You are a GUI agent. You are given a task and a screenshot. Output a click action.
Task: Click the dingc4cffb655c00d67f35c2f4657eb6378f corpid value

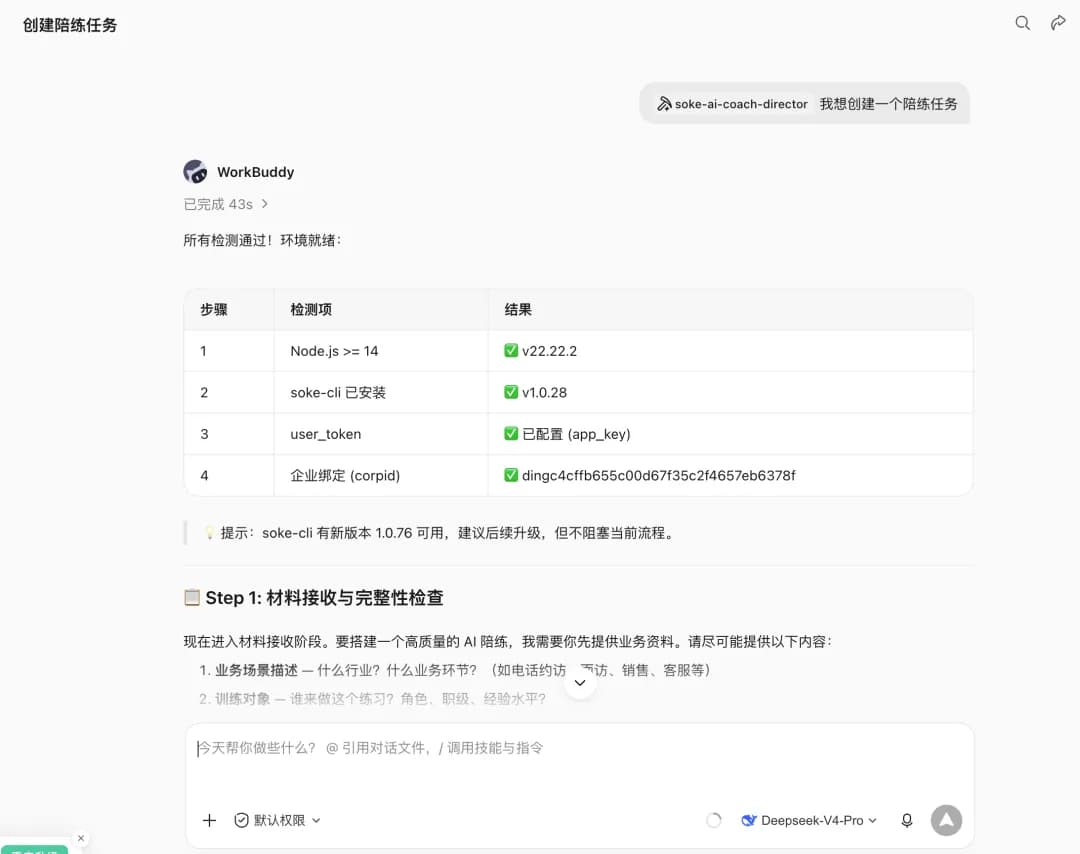coord(658,475)
